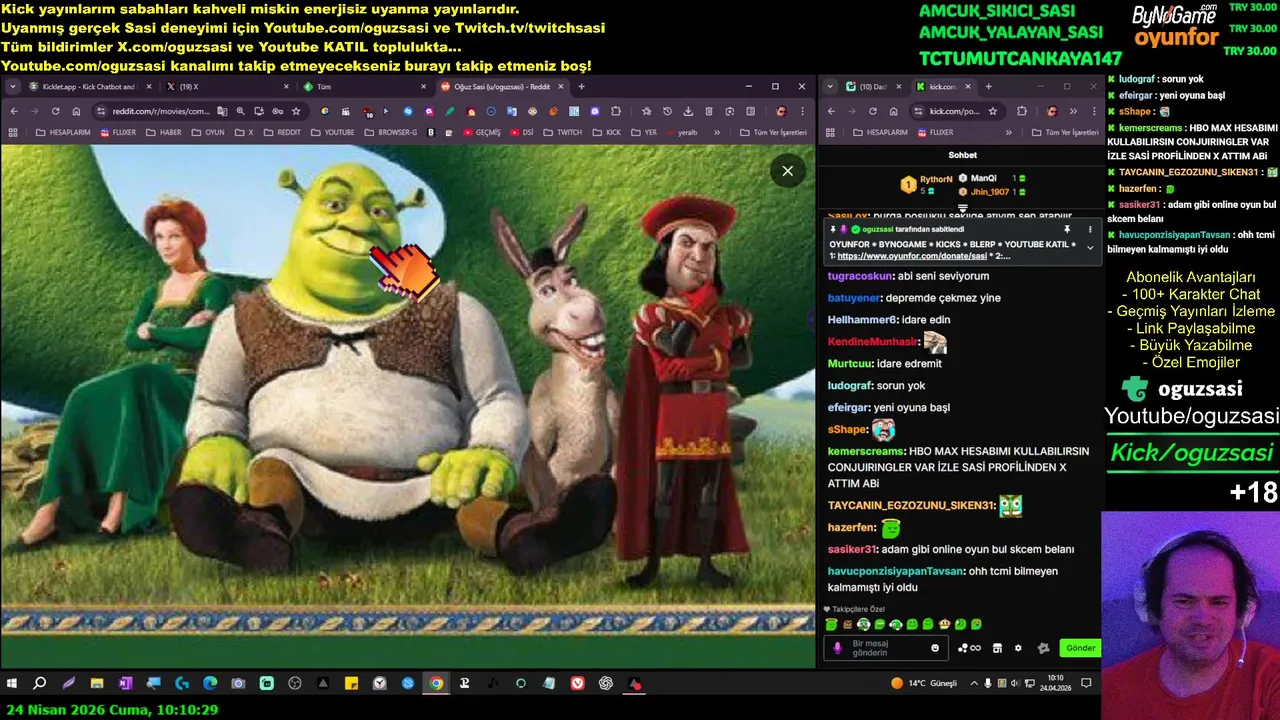The height and width of the screenshot is (720, 1280).
Task: Open the Chrome menu in Reddit window
Action: [802, 111]
